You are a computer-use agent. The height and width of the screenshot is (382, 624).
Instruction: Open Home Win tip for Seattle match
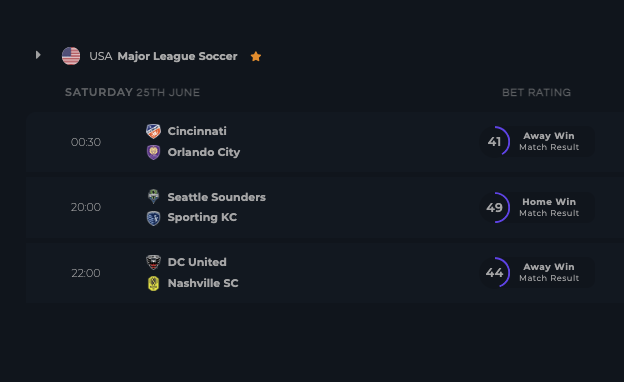549,207
